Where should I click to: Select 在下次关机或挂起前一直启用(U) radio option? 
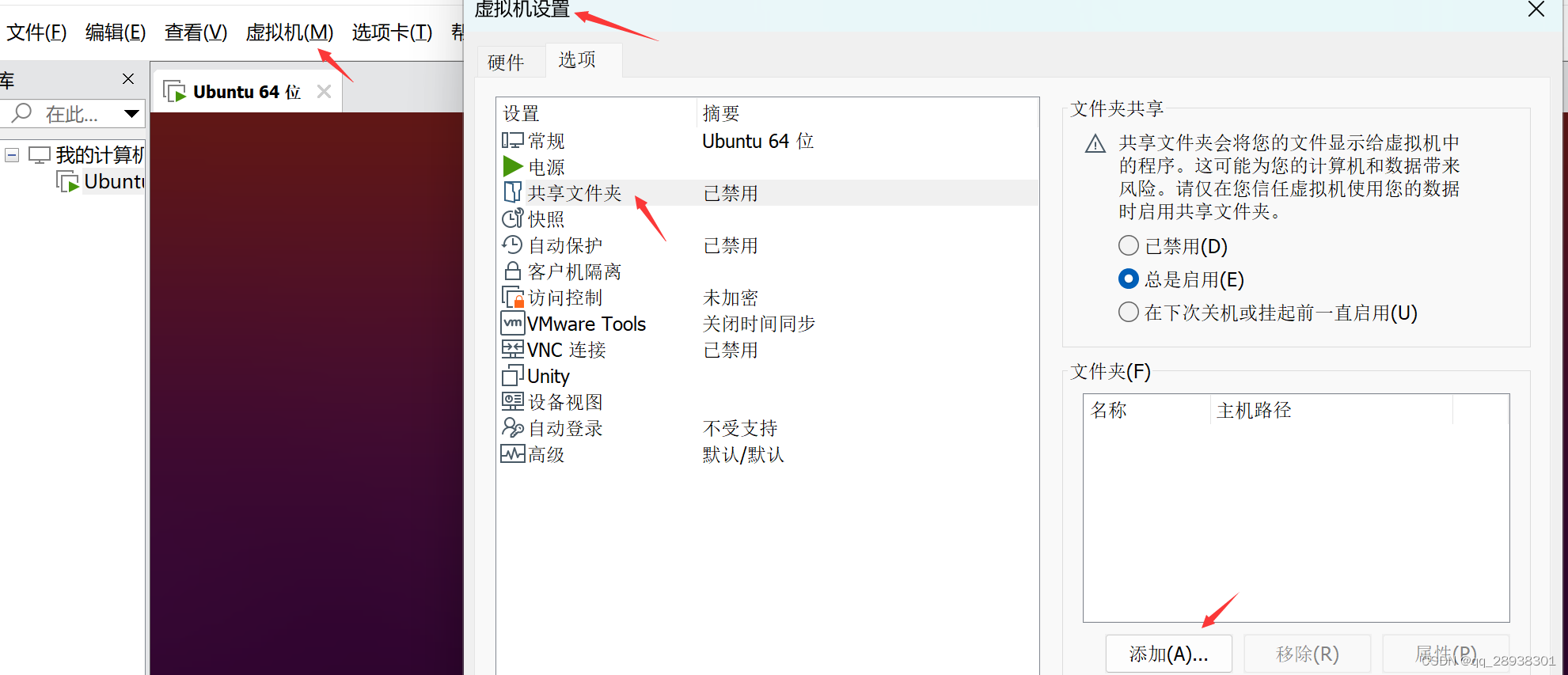[1129, 312]
